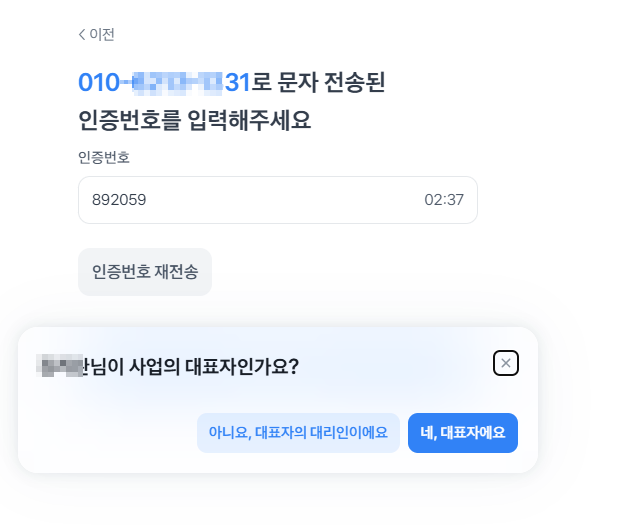Click the 인증번호 재전송 button
The image size is (623, 528).
145,272
